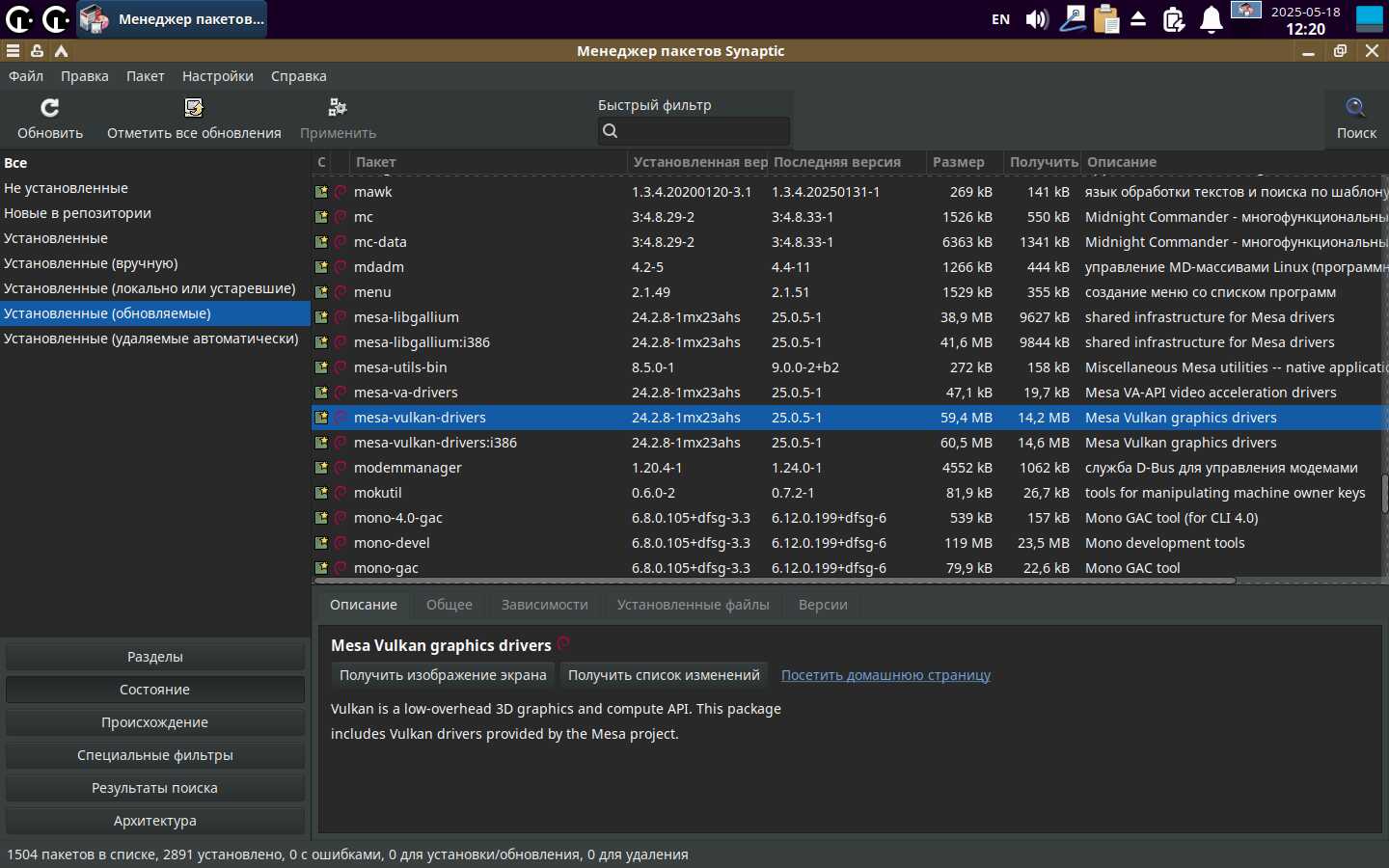Viewport: 1389px width, 868px height.
Task: Click Отметить все обновления toolbar icon
Action: 194,108
